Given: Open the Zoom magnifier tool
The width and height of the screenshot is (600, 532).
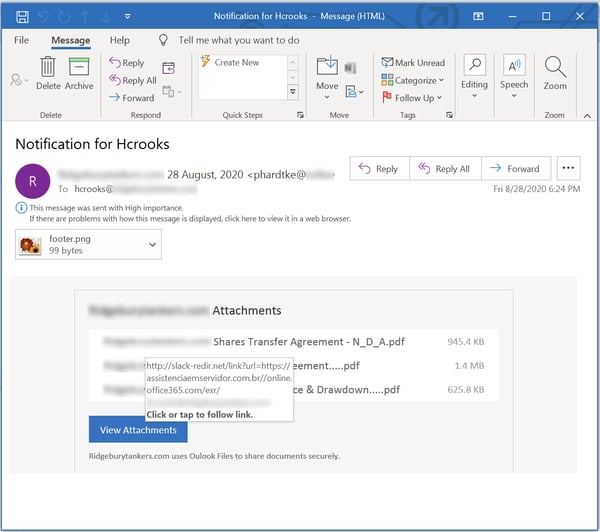Looking at the screenshot, I should click(x=555, y=72).
